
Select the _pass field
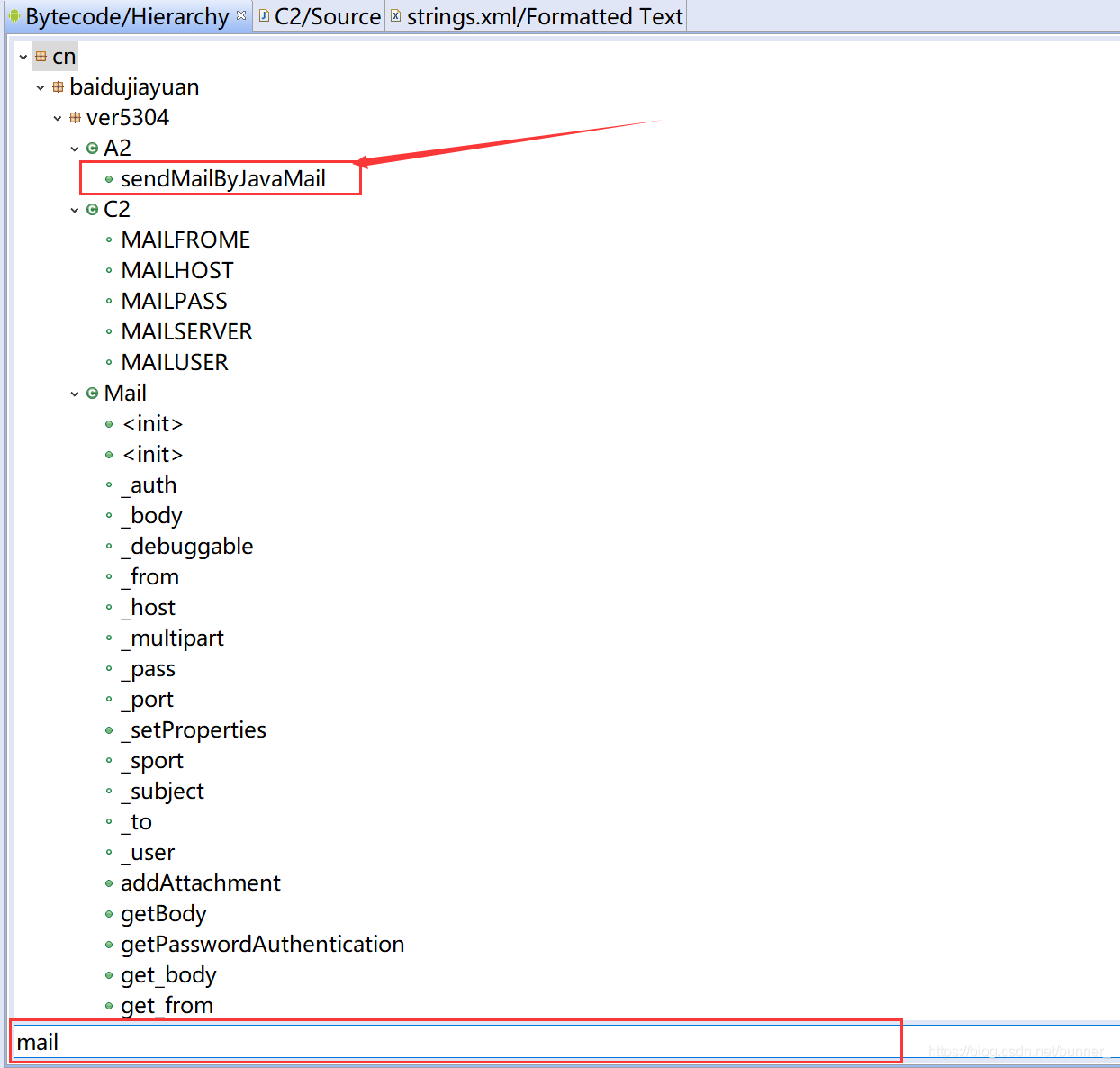point(148,668)
